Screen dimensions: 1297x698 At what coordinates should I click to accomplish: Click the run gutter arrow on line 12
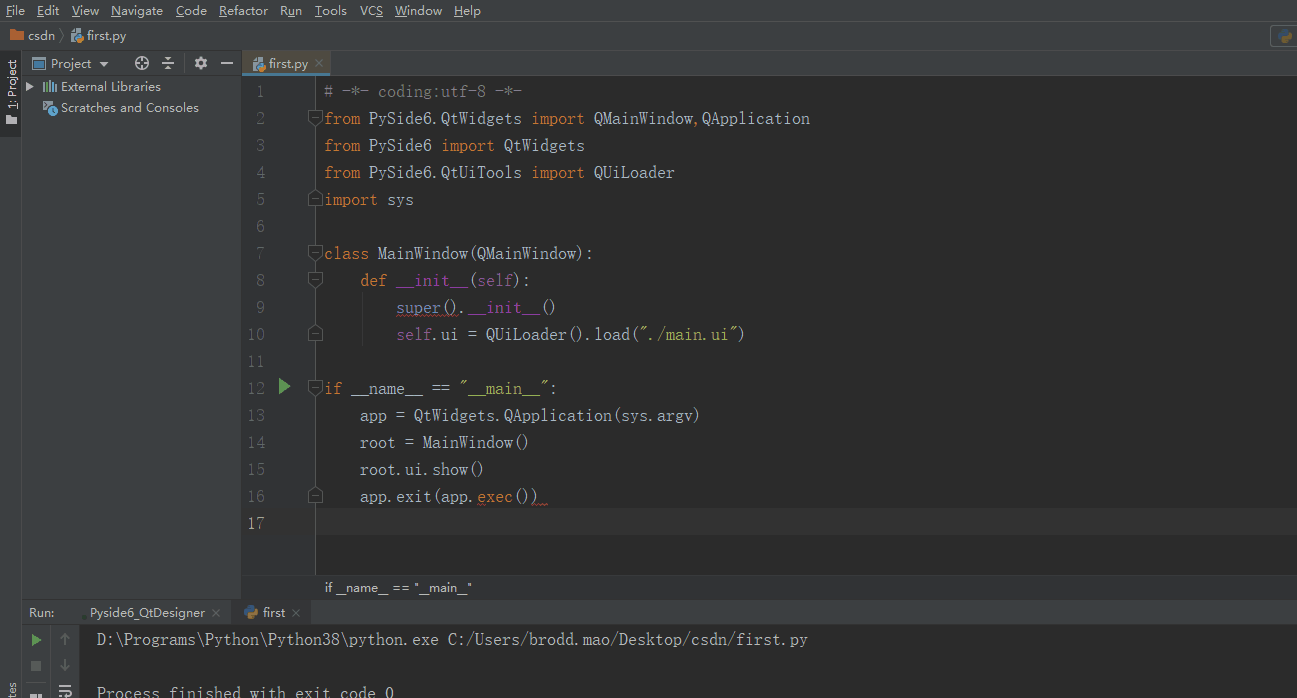(x=284, y=386)
